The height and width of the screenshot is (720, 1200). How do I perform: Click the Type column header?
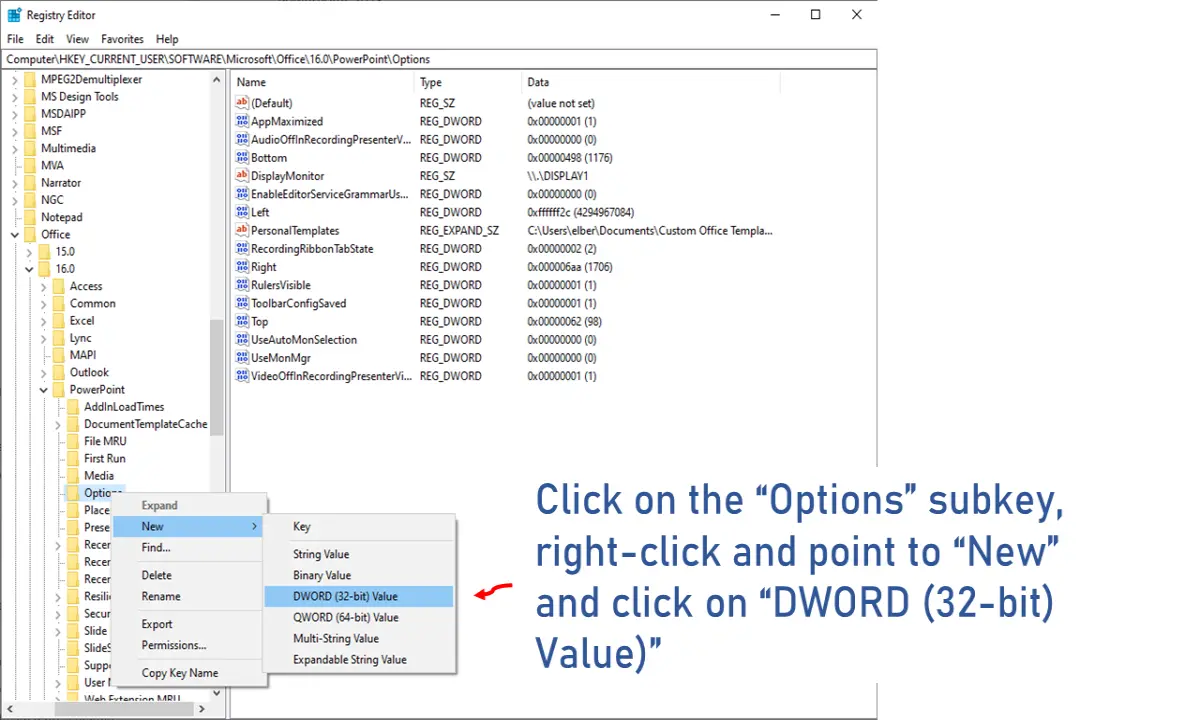coord(469,82)
